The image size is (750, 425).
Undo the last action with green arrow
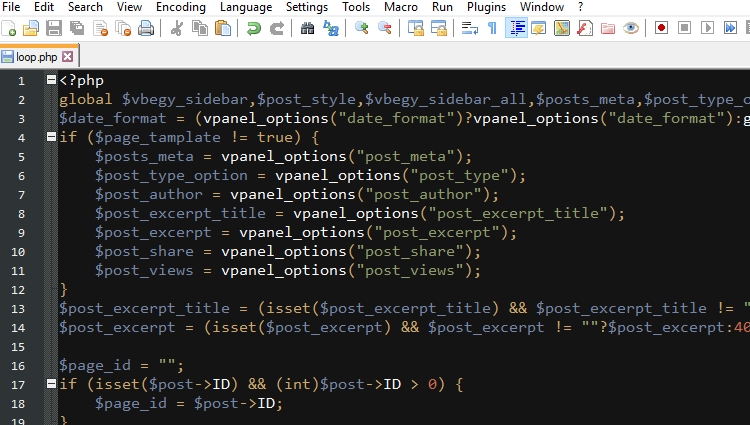coord(254,28)
